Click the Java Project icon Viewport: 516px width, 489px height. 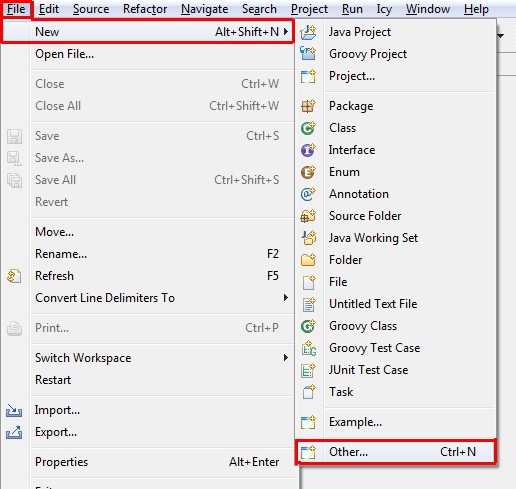click(308, 32)
